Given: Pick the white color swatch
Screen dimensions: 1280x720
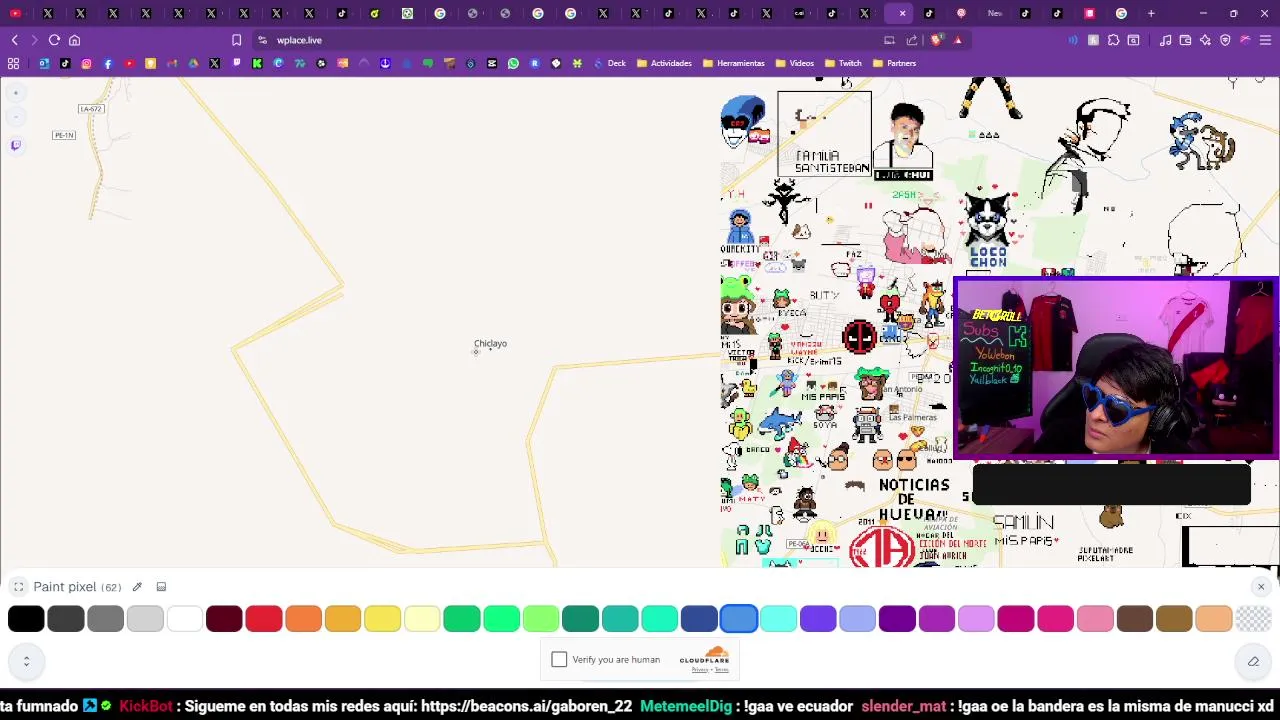Looking at the screenshot, I should click(185, 619).
